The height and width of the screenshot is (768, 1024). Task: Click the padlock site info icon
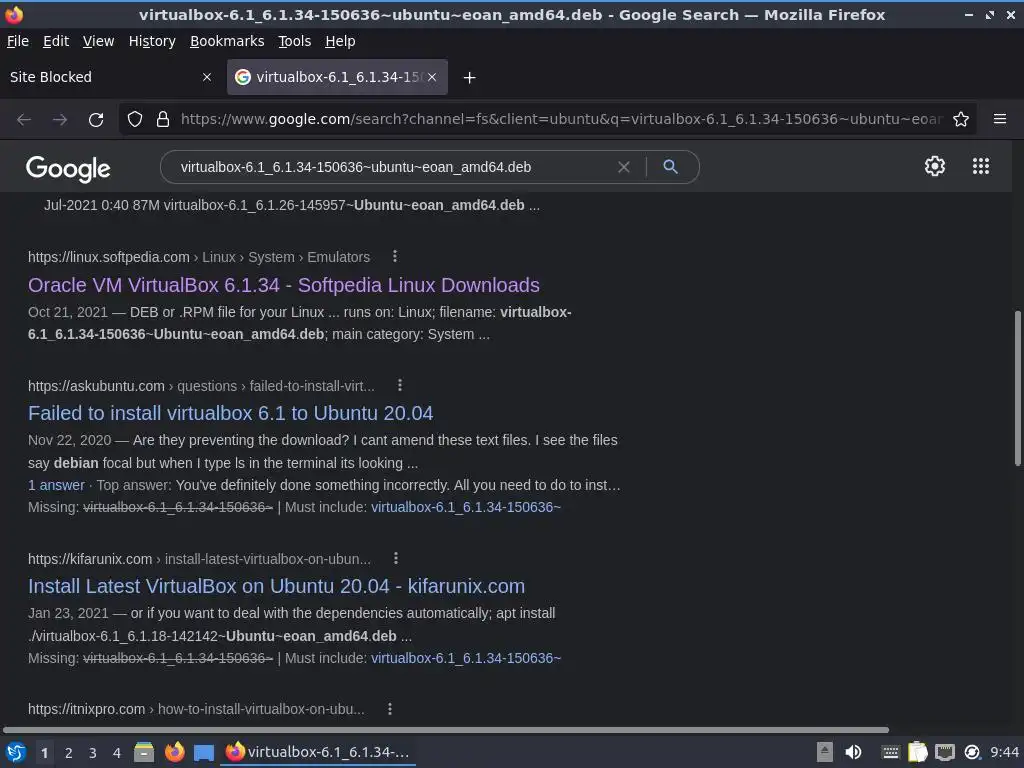pos(163,120)
